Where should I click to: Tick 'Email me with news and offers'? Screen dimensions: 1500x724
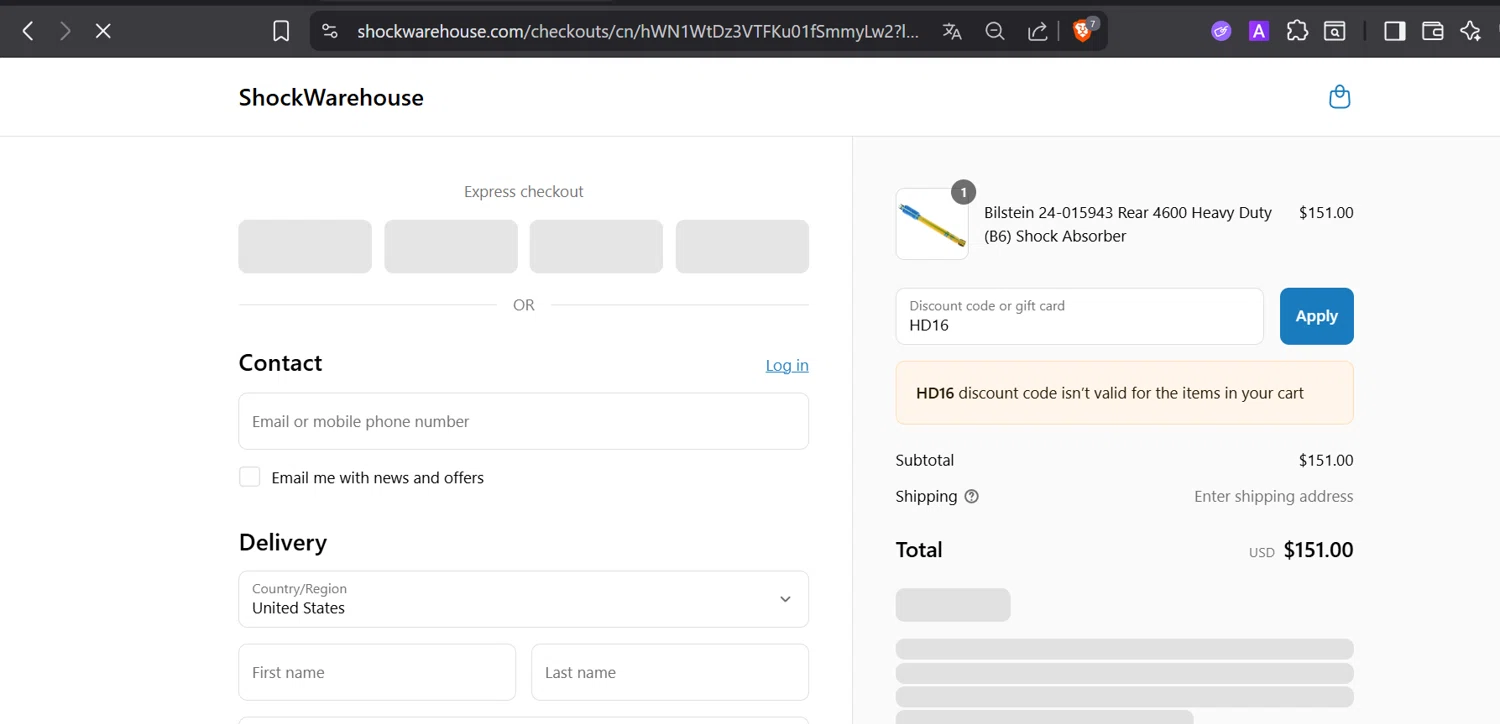[x=250, y=477]
